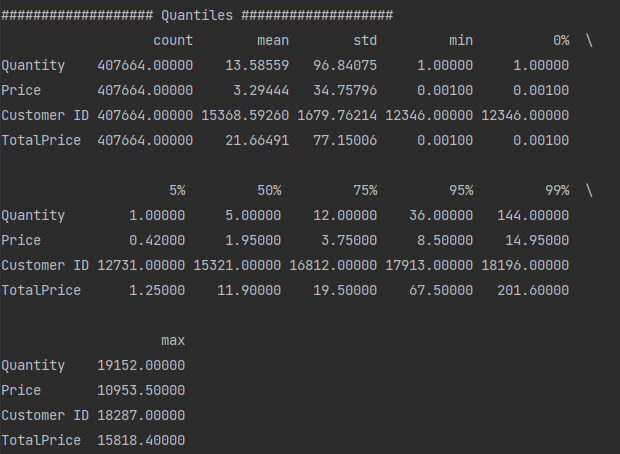
Task: Click the TotalPrice mean value 21.66491
Action: (x=257, y=140)
